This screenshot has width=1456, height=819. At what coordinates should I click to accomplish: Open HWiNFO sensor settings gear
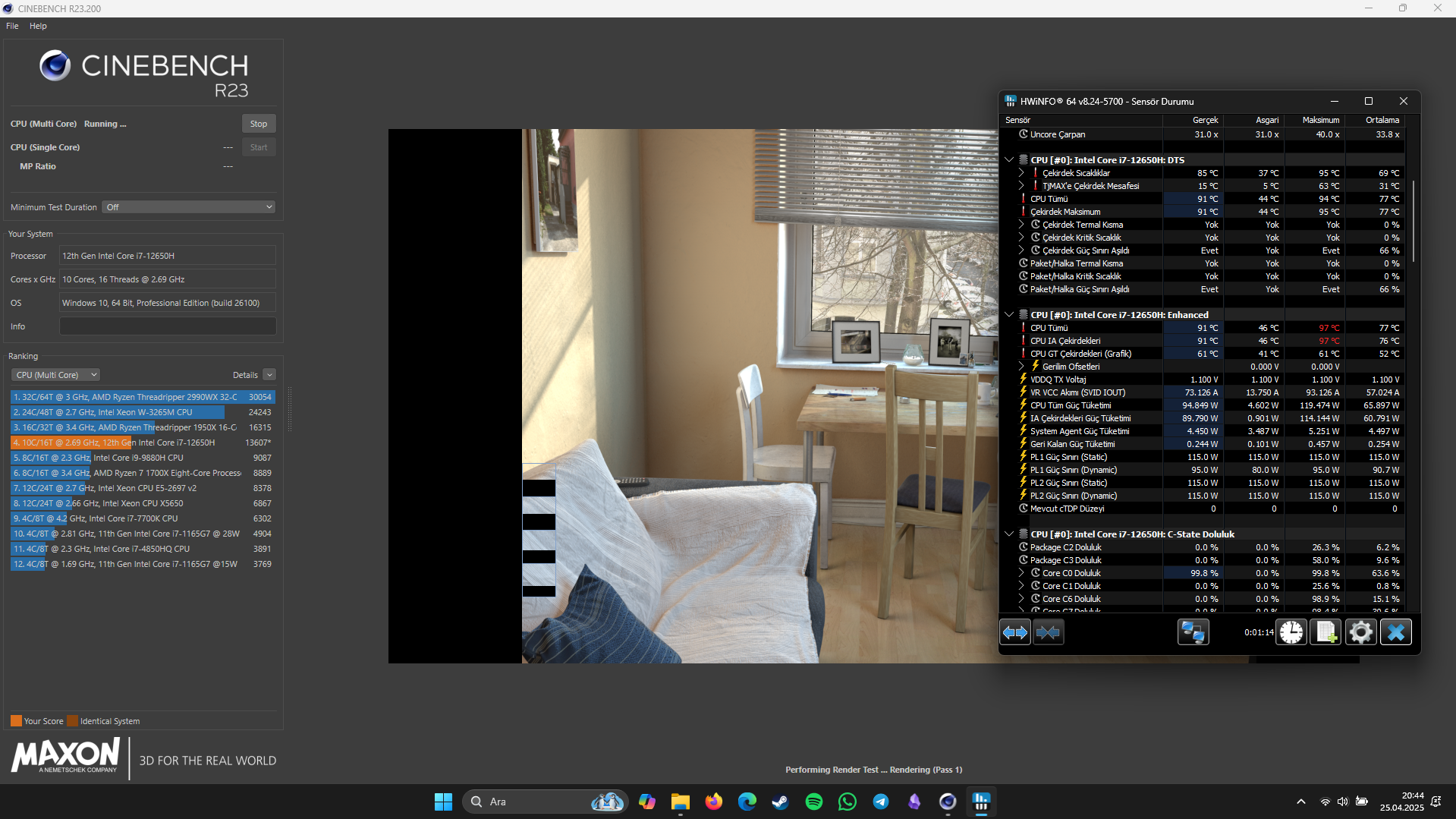coord(1361,632)
